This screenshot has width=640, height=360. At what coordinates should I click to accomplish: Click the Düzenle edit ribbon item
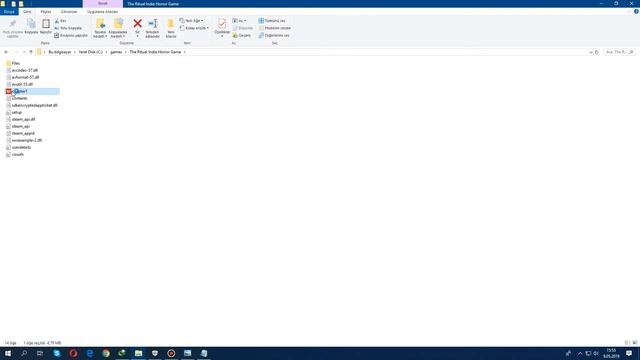(x=242, y=28)
